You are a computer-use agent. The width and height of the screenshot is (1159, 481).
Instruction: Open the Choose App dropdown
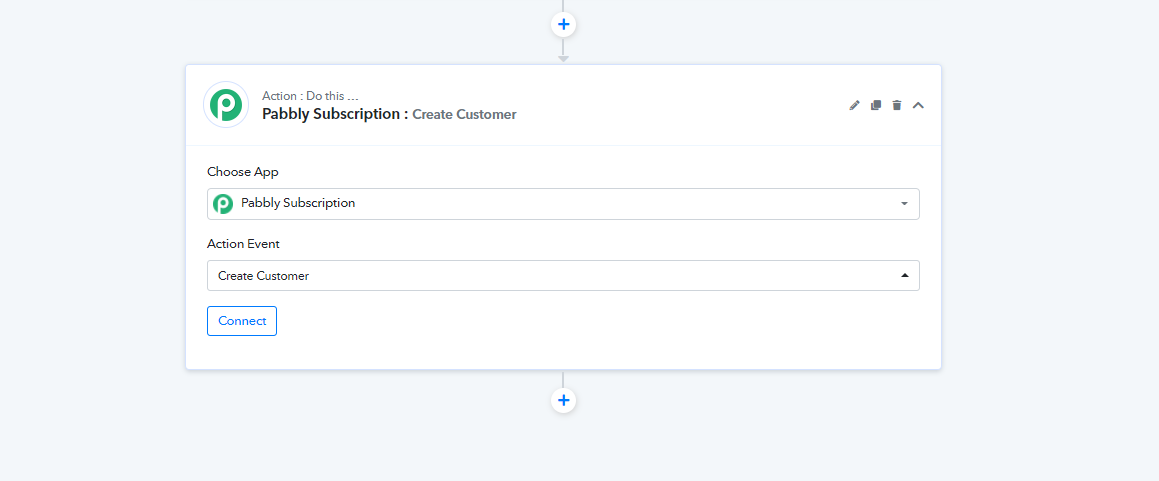click(563, 204)
